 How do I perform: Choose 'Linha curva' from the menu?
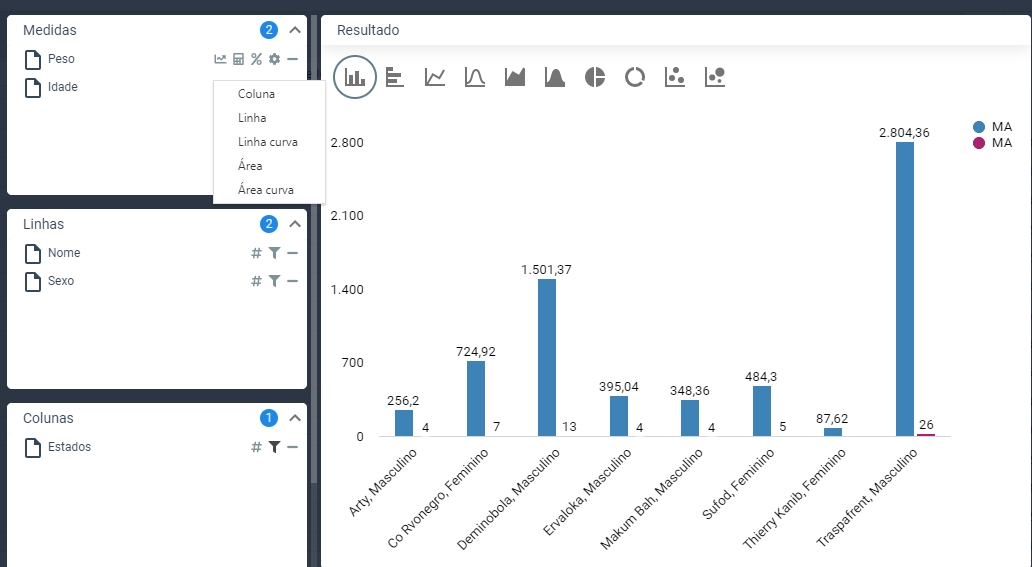267,142
